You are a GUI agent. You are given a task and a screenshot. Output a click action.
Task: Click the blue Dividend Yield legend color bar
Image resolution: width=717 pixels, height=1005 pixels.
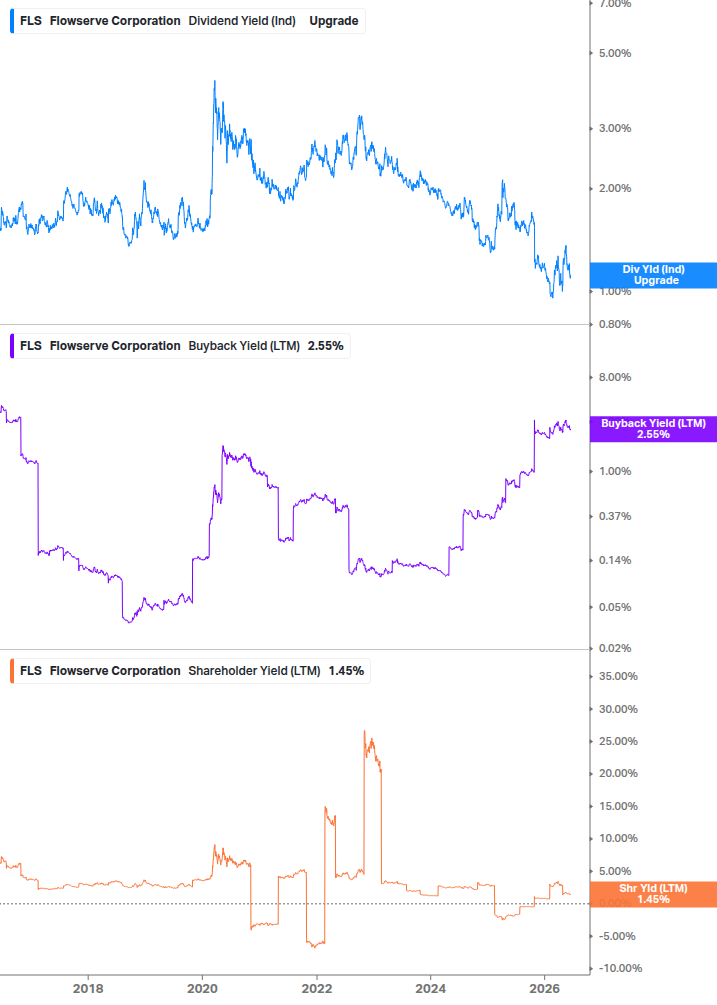click(x=12, y=21)
